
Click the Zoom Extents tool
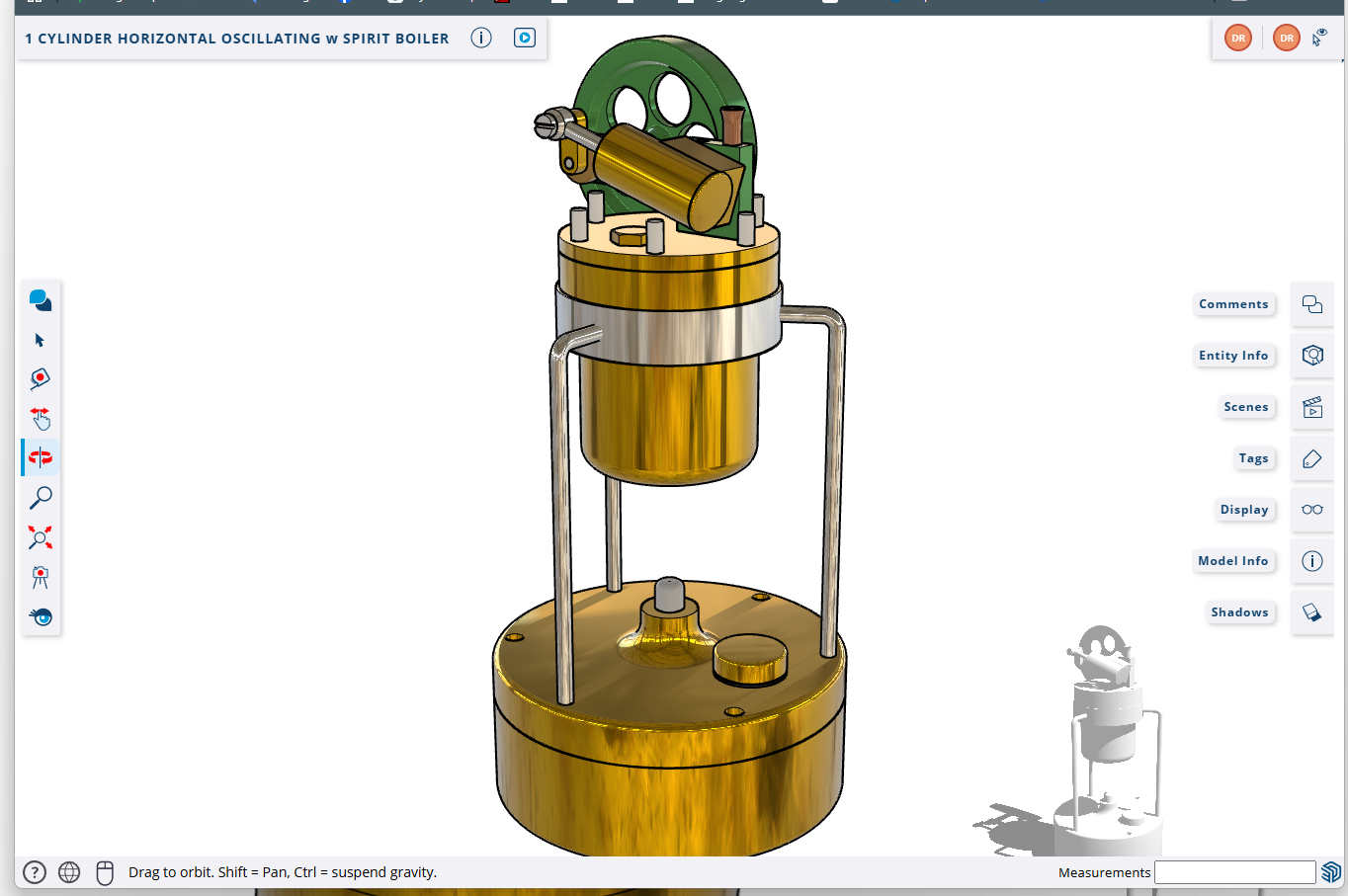pos(41,537)
